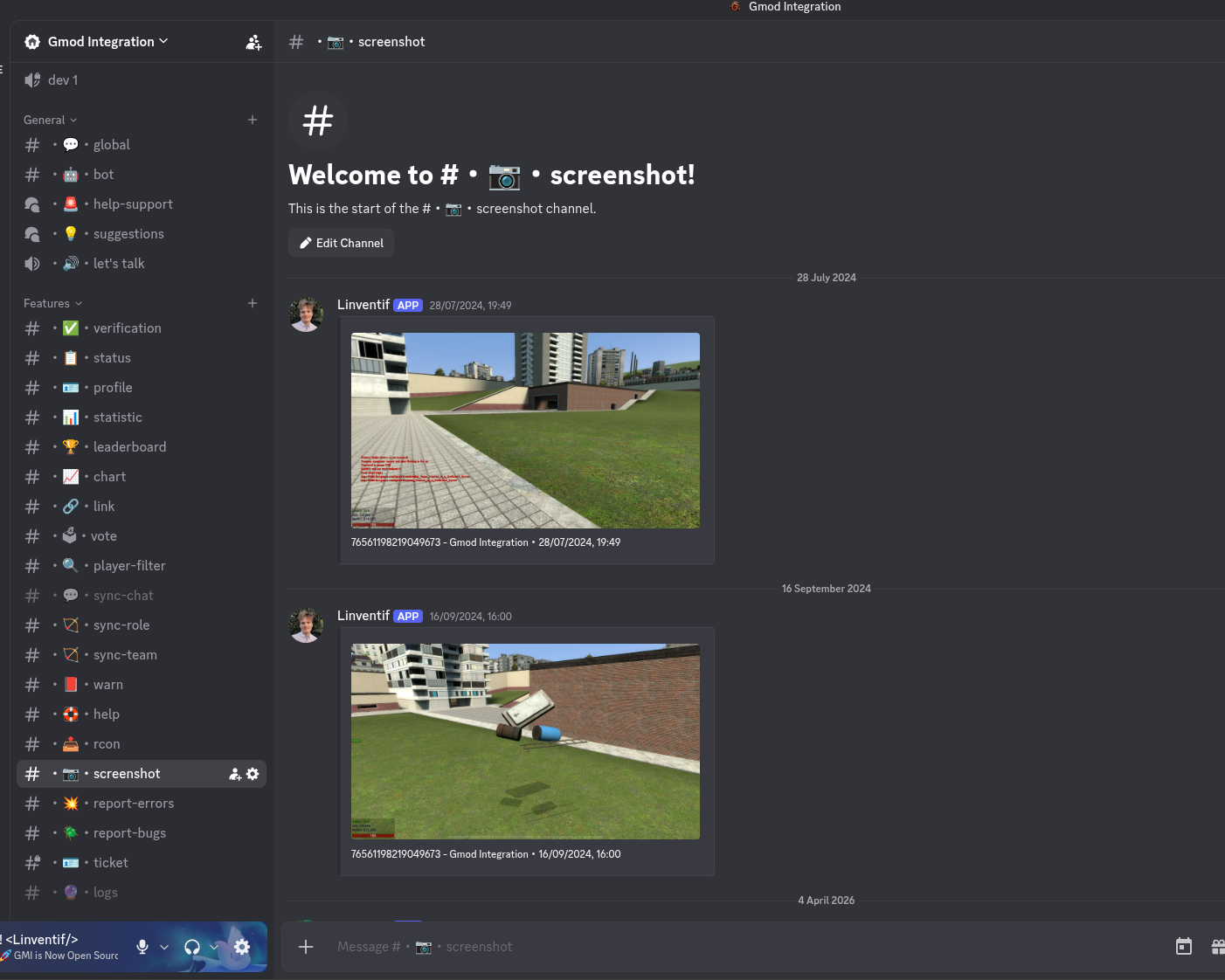Open the report-bugs channel
1225x980 pixels.
pos(129,833)
